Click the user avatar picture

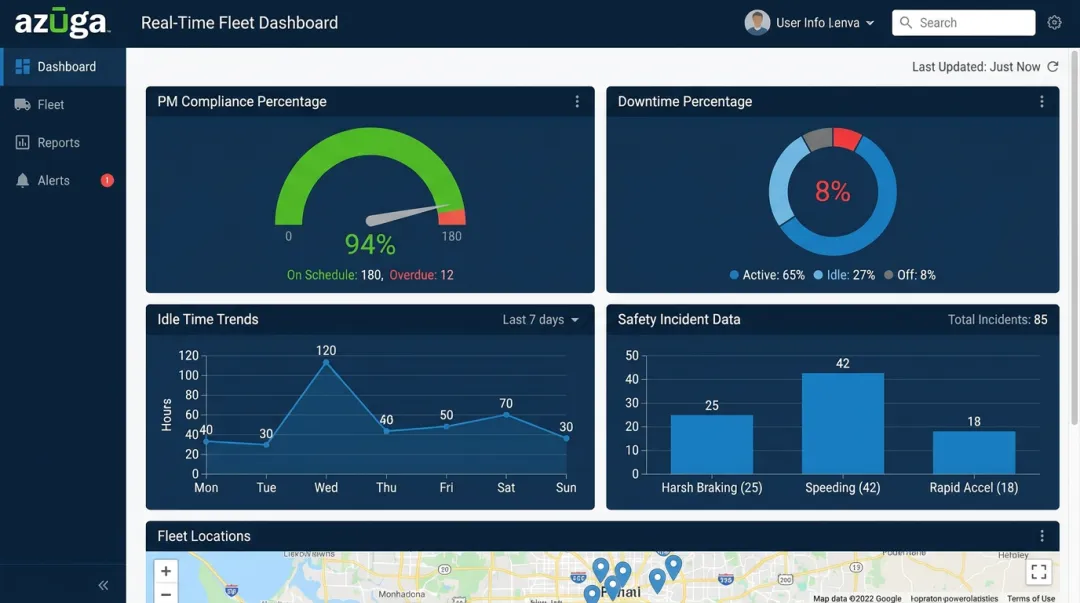757,23
